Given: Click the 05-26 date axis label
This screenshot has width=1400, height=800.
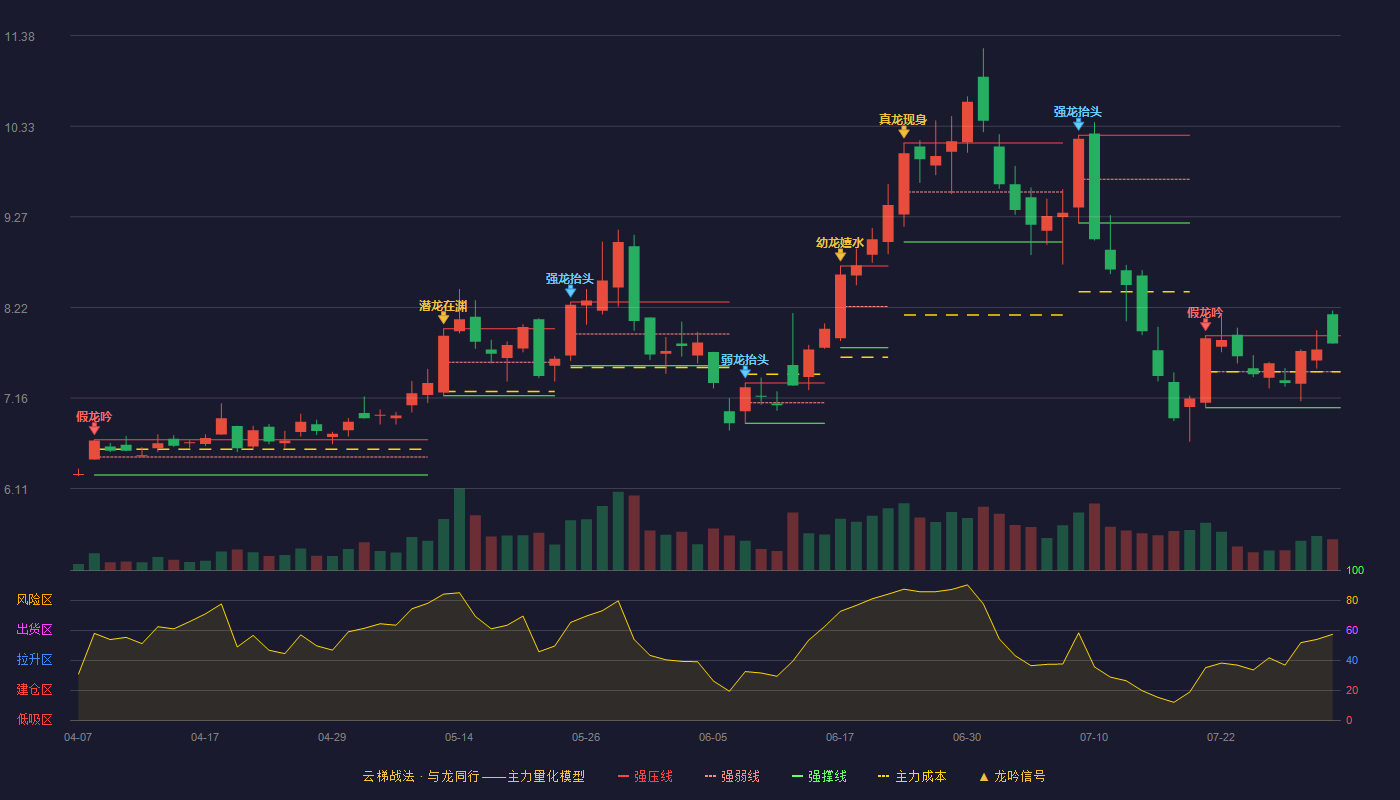Looking at the screenshot, I should [586, 737].
